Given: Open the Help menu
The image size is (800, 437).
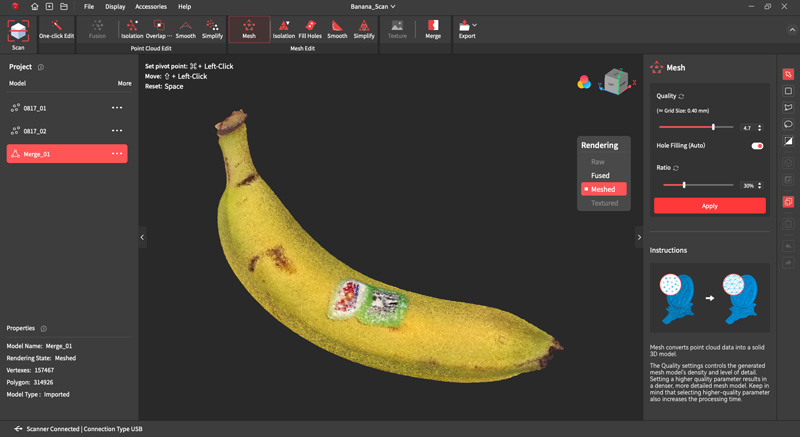Looking at the screenshot, I should [x=185, y=7].
